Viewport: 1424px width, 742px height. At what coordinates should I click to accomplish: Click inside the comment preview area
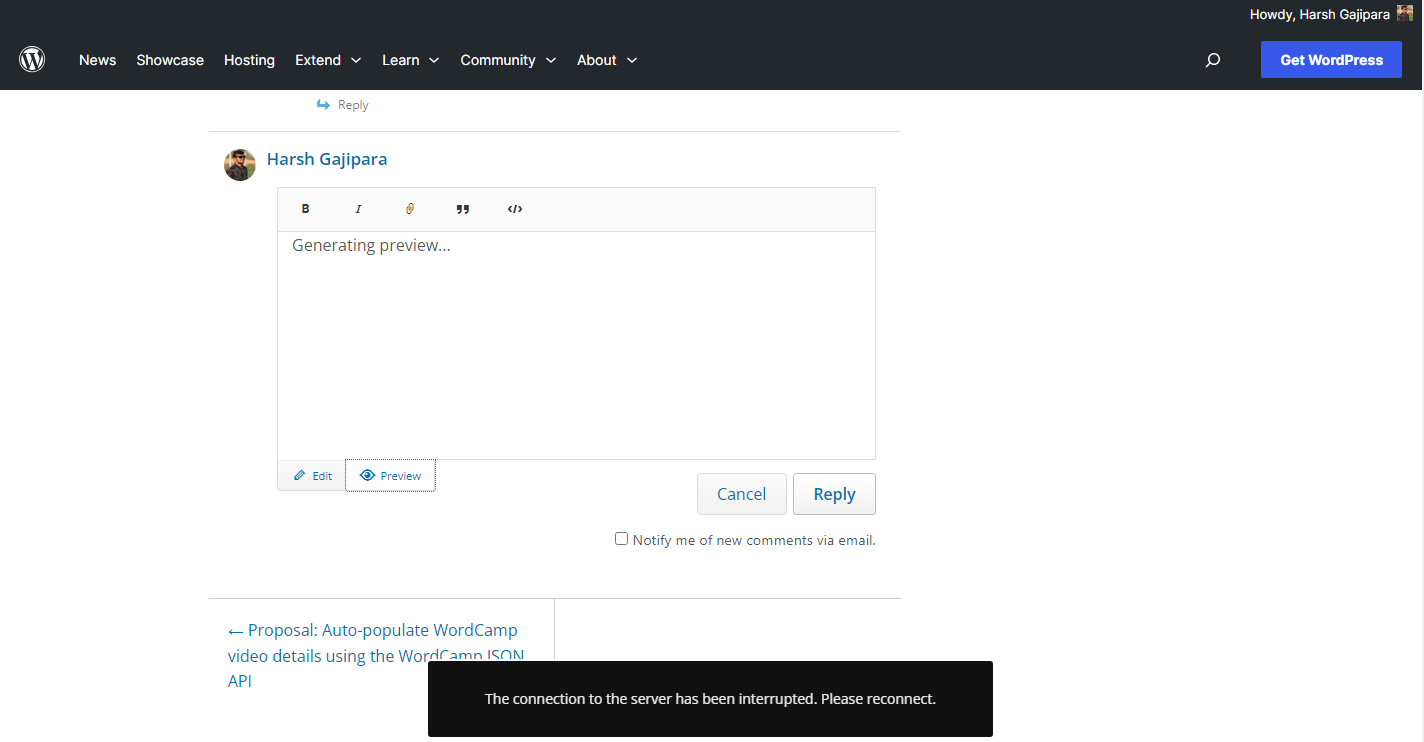coord(576,345)
